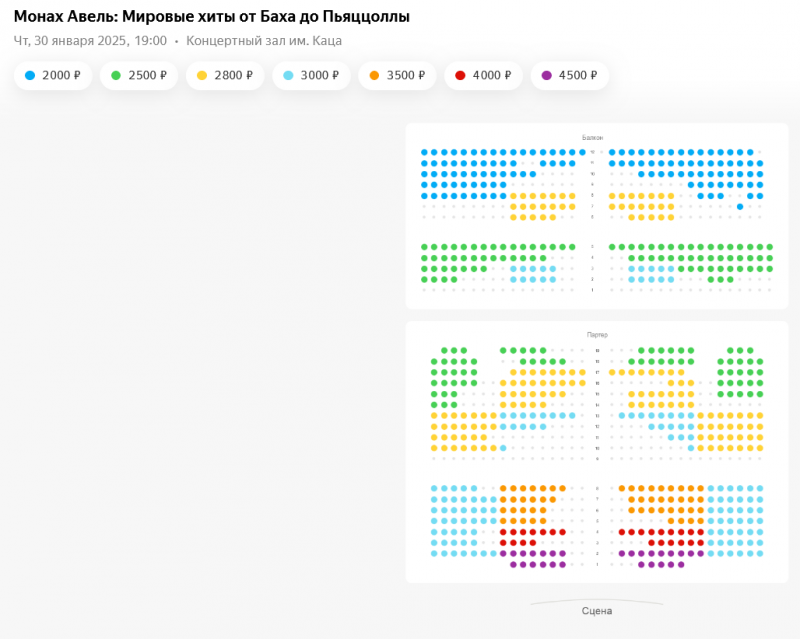Toggle the 2000 ₽ price filter
Screen dimensions: 800x639
[57, 75]
